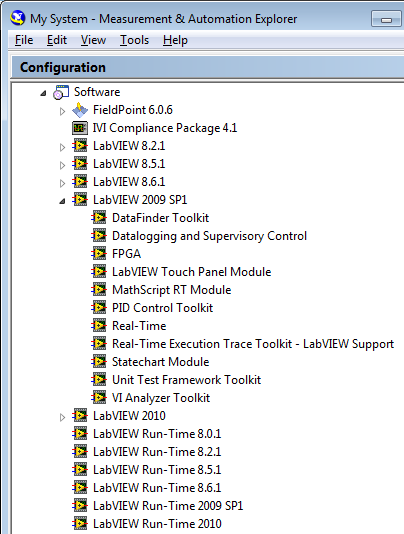
Task: Click the Real-Time Execution Trace Toolkit icon
Action: click(x=99, y=344)
